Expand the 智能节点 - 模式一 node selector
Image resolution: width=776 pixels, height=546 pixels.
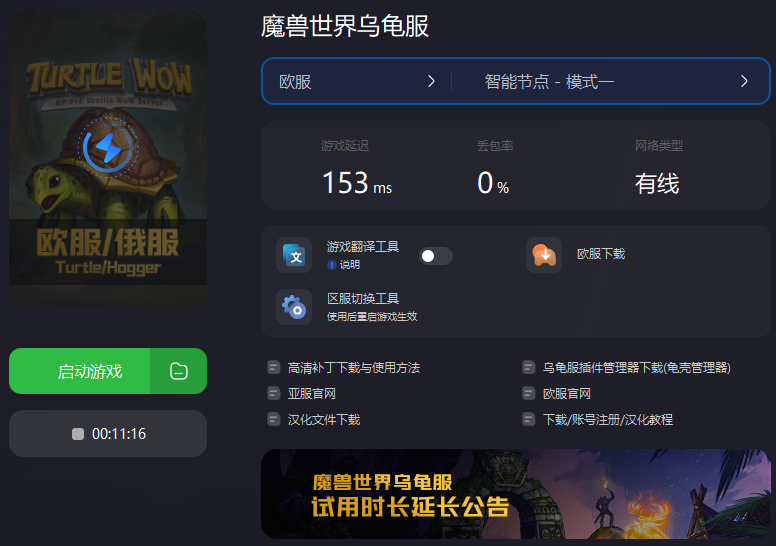tap(611, 81)
